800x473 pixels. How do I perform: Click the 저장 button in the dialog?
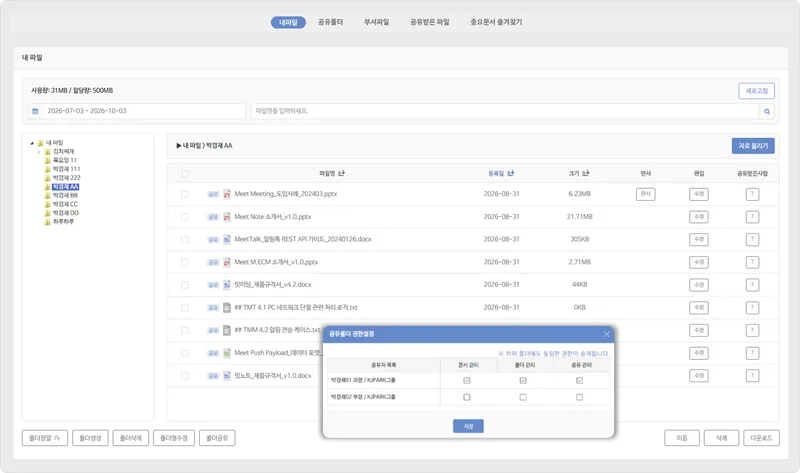pos(468,426)
